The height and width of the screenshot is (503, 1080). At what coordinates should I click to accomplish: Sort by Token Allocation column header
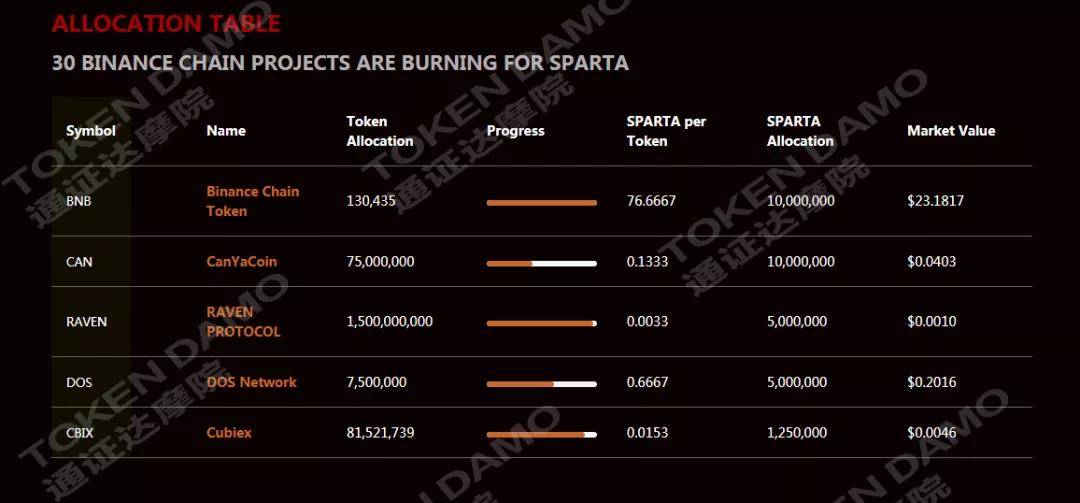click(x=380, y=131)
